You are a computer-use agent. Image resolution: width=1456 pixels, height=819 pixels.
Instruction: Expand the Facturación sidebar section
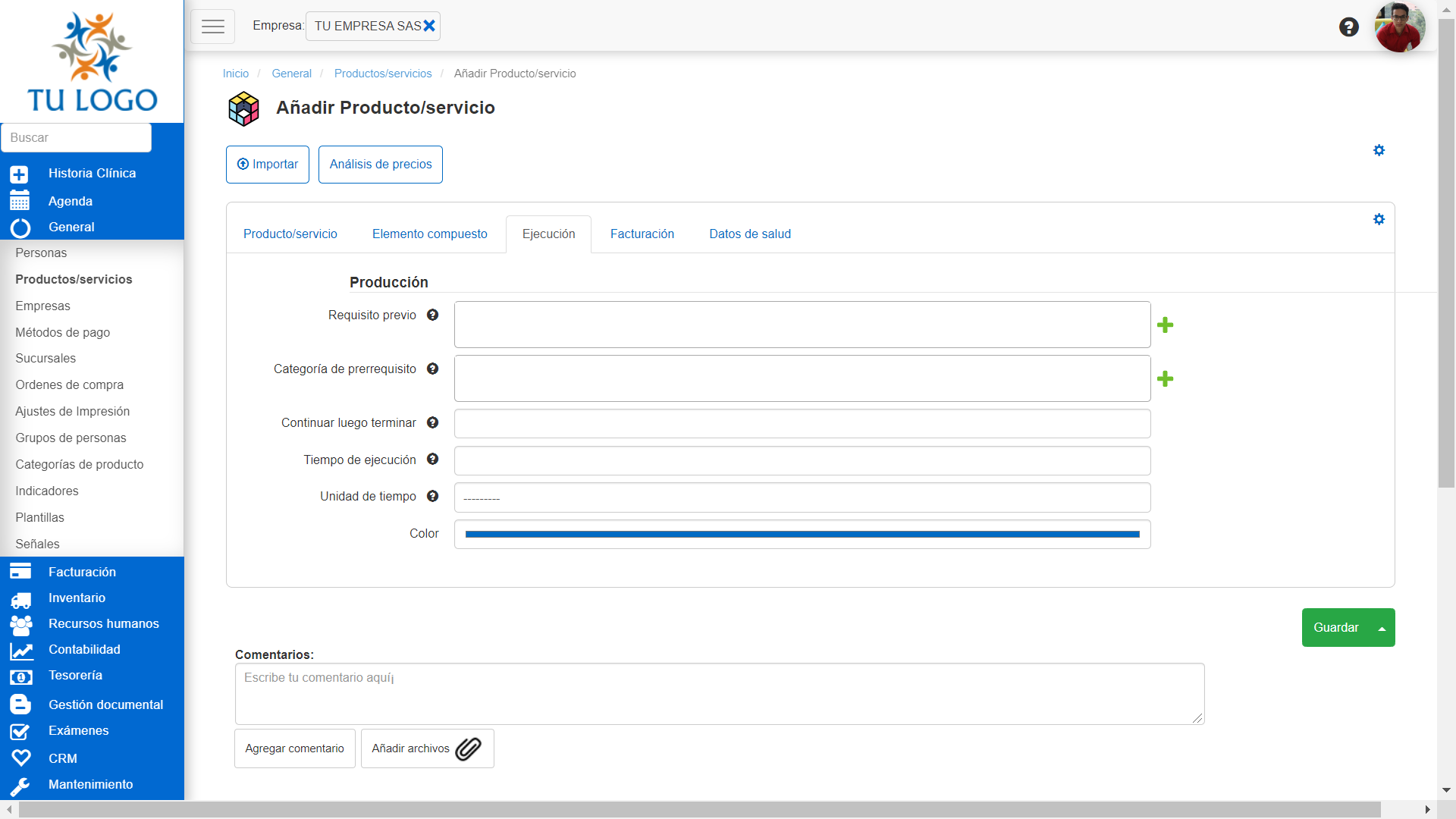point(82,572)
